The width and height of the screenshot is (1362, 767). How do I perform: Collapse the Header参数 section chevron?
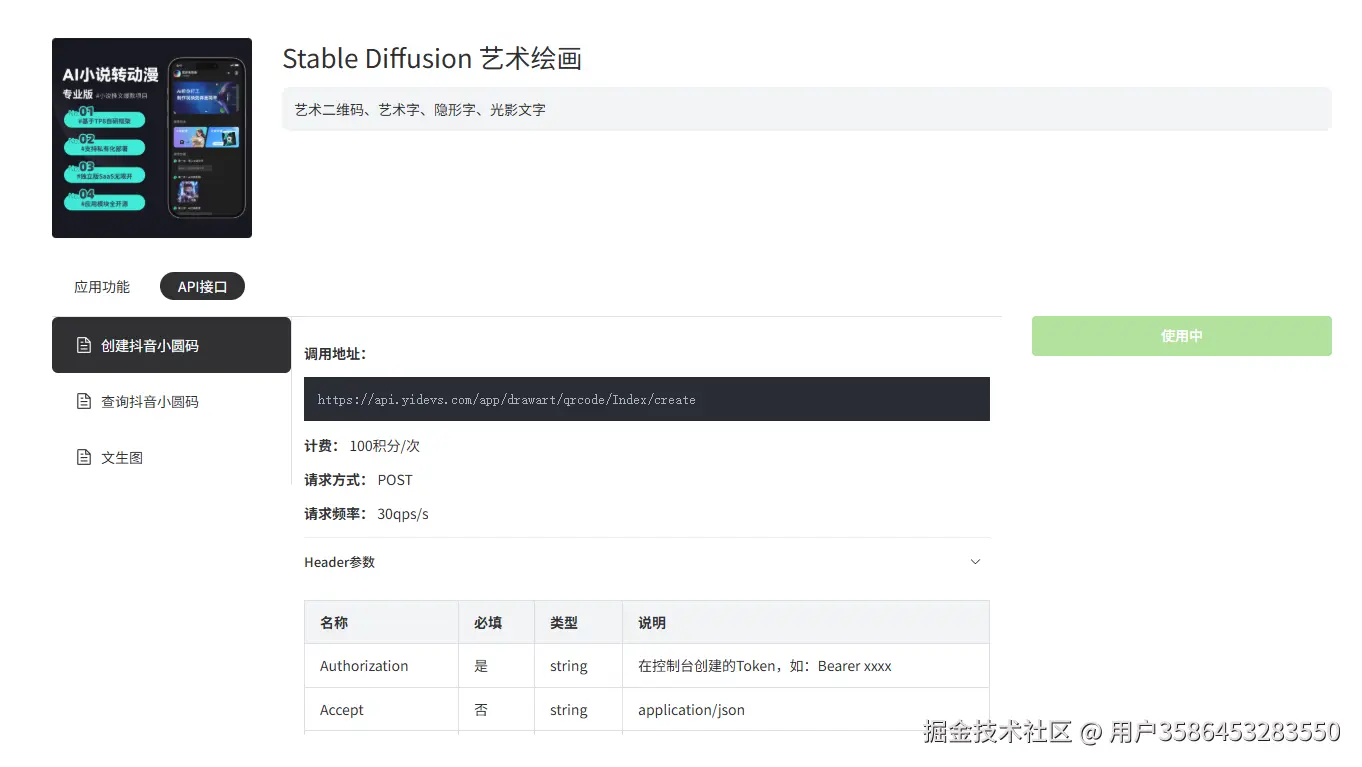point(976,562)
